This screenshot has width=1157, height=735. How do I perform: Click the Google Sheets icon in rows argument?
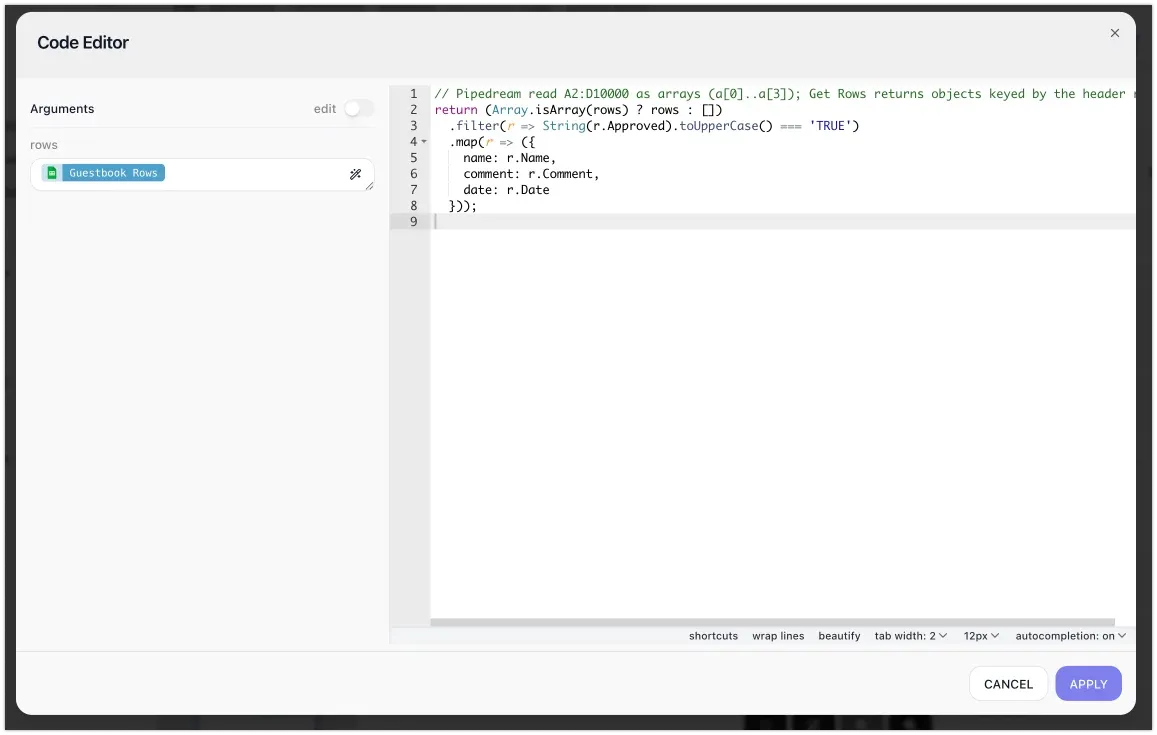(x=52, y=173)
